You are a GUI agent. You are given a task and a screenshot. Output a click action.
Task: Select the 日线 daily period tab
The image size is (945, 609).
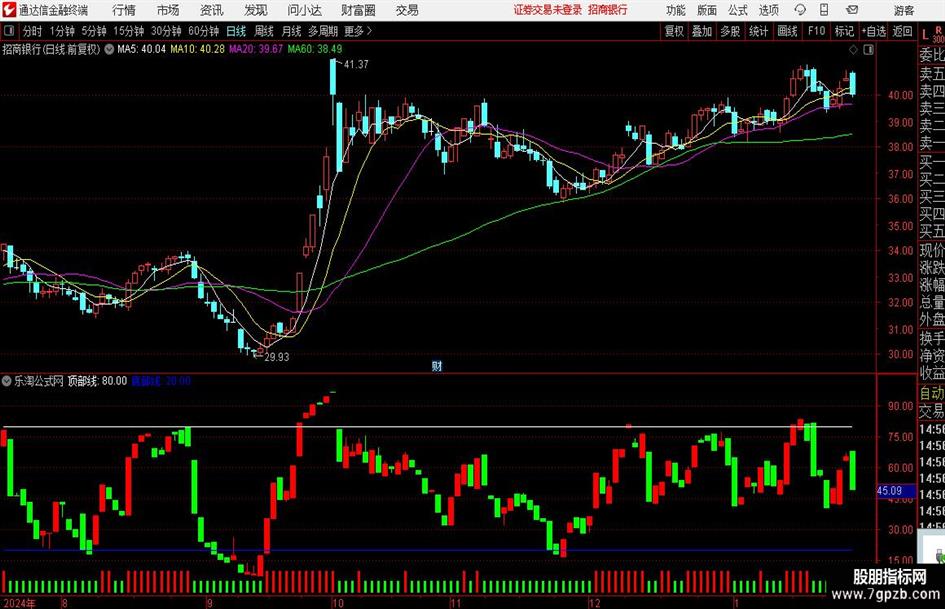coord(236,31)
